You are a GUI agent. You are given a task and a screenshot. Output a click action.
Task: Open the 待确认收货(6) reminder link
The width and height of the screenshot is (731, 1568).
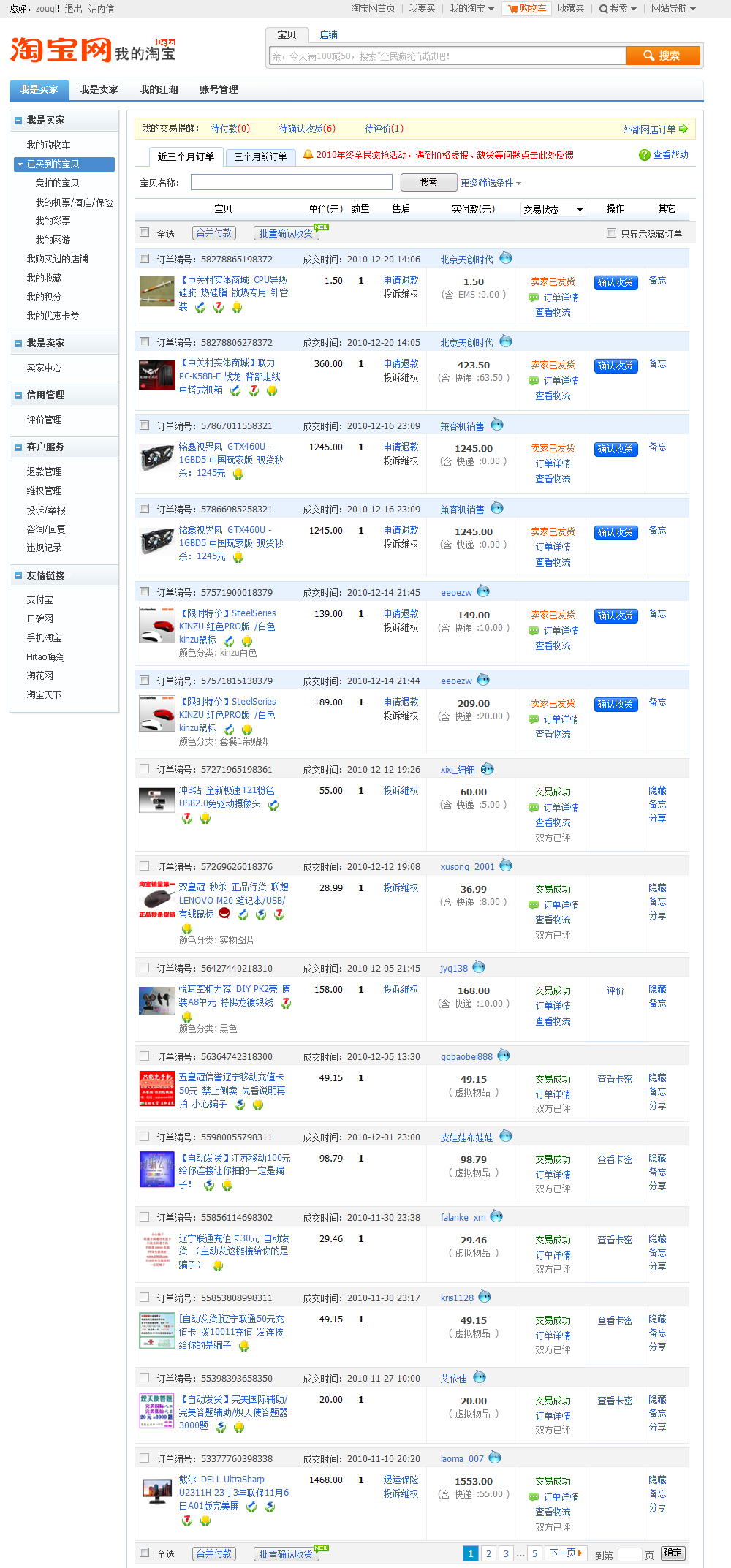click(307, 129)
